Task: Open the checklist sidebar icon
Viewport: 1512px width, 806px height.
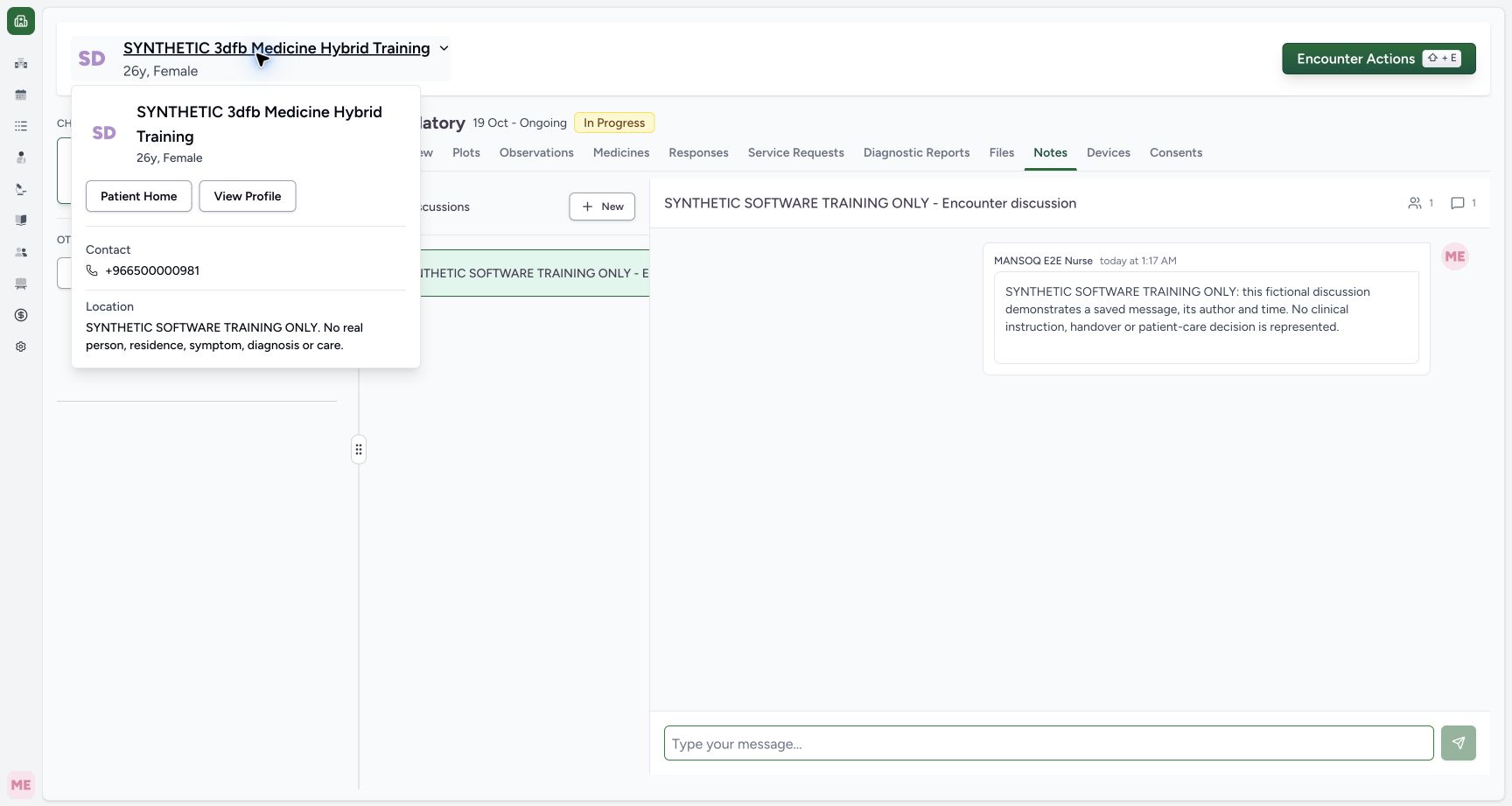Action: pyautogui.click(x=21, y=126)
